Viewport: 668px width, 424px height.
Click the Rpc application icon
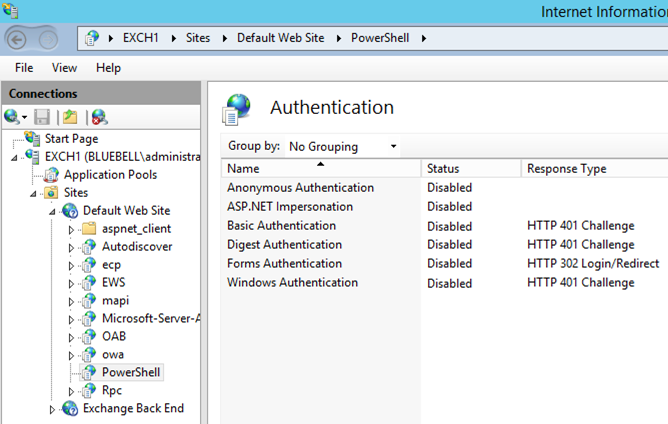coord(89,390)
